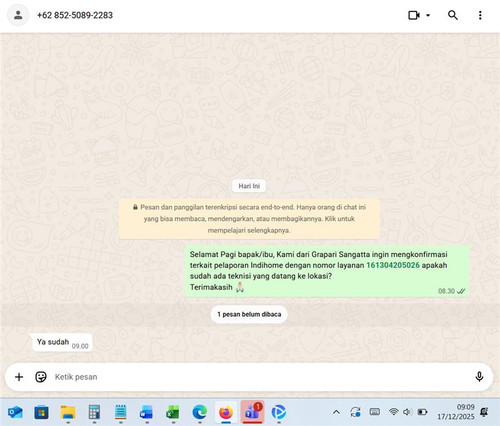Open the volume control
500x426 pixels.
[x=407, y=412]
